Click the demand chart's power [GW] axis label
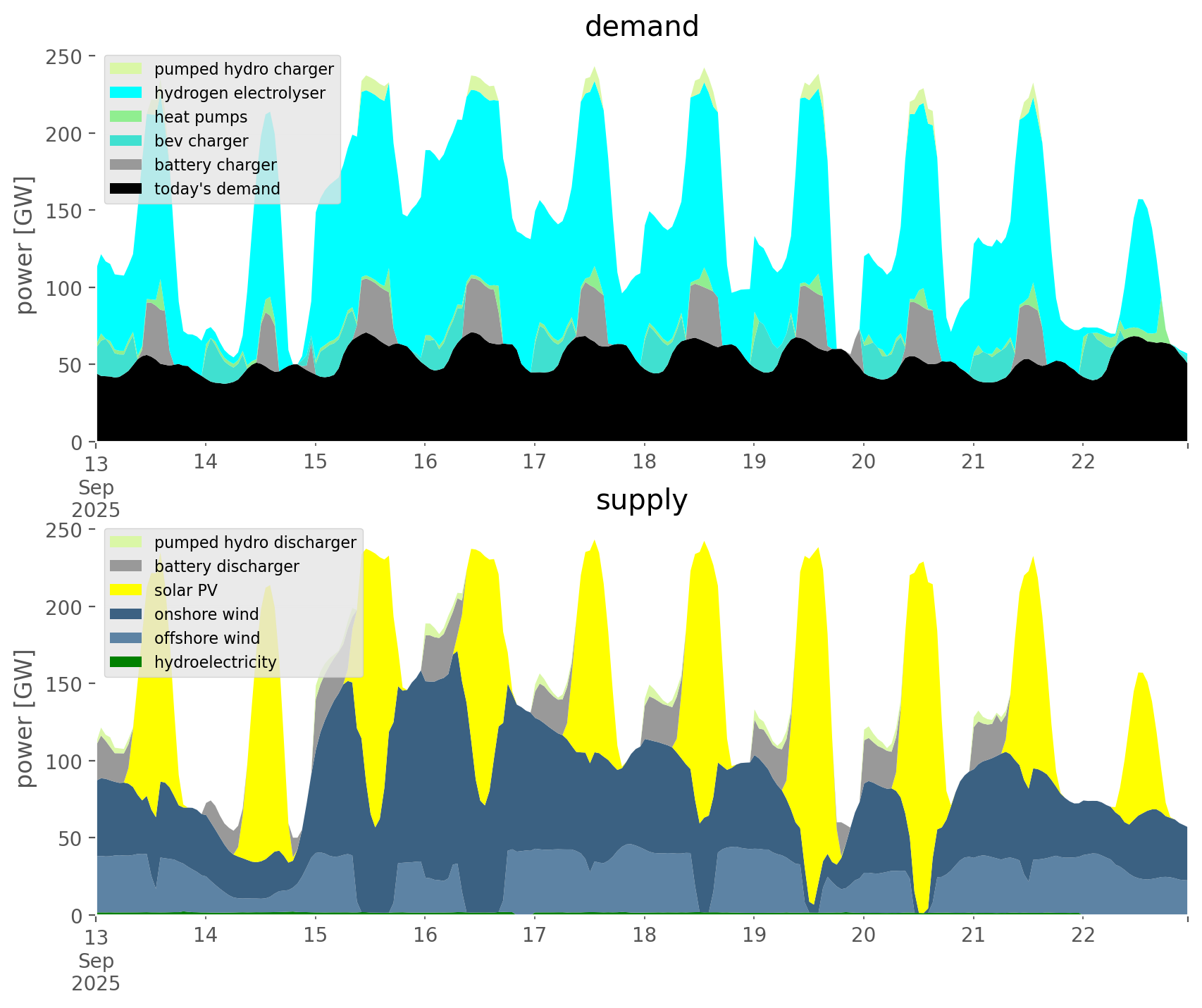The width and height of the screenshot is (1202, 1008). pos(25,246)
